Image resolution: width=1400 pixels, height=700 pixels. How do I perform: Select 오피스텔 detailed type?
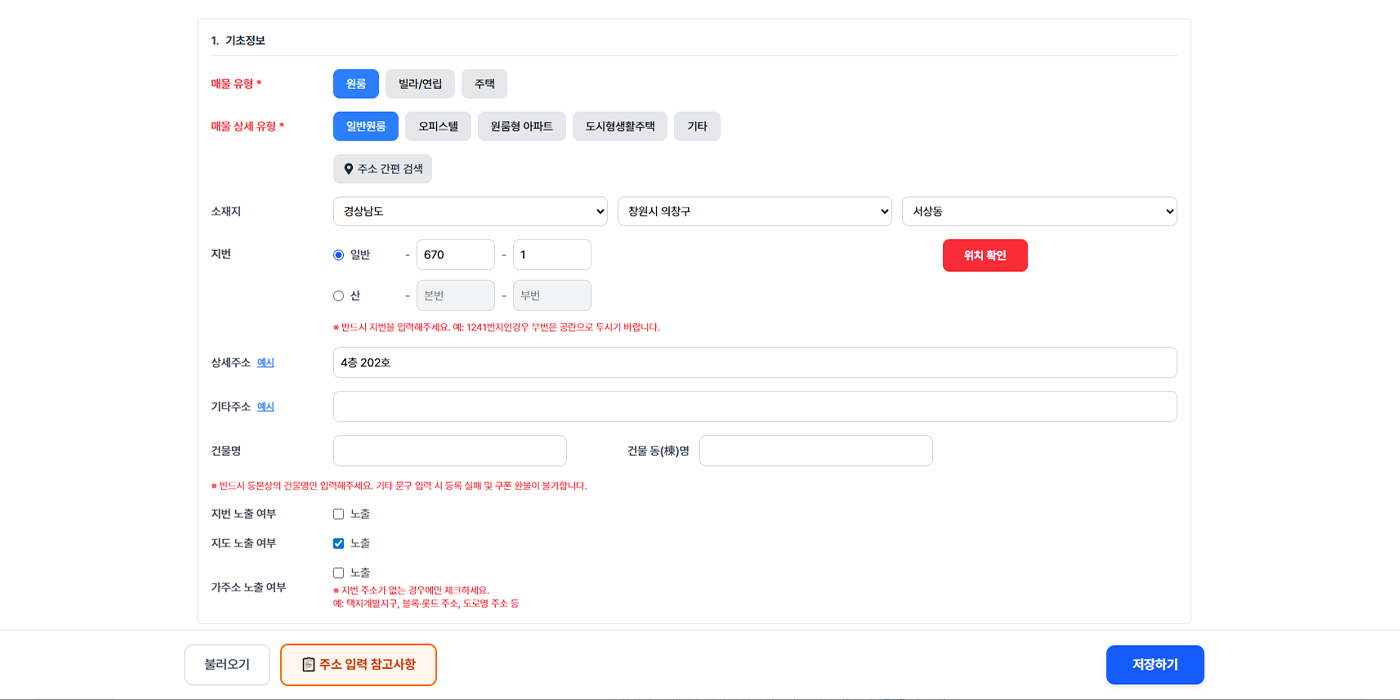[x=438, y=127]
